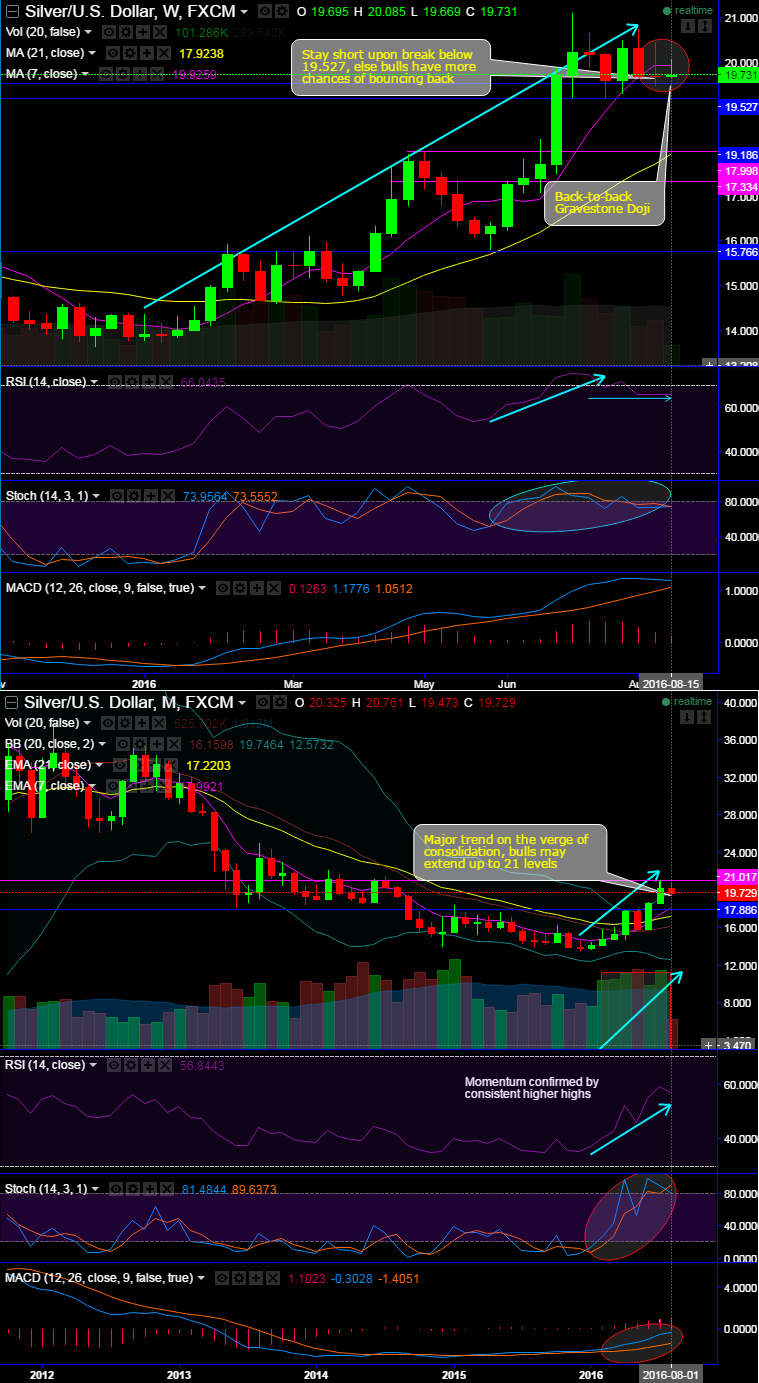Hide weekly MA (21, close) using eye icon
Image resolution: width=759 pixels, height=1383 pixels.
pyautogui.click(x=114, y=53)
